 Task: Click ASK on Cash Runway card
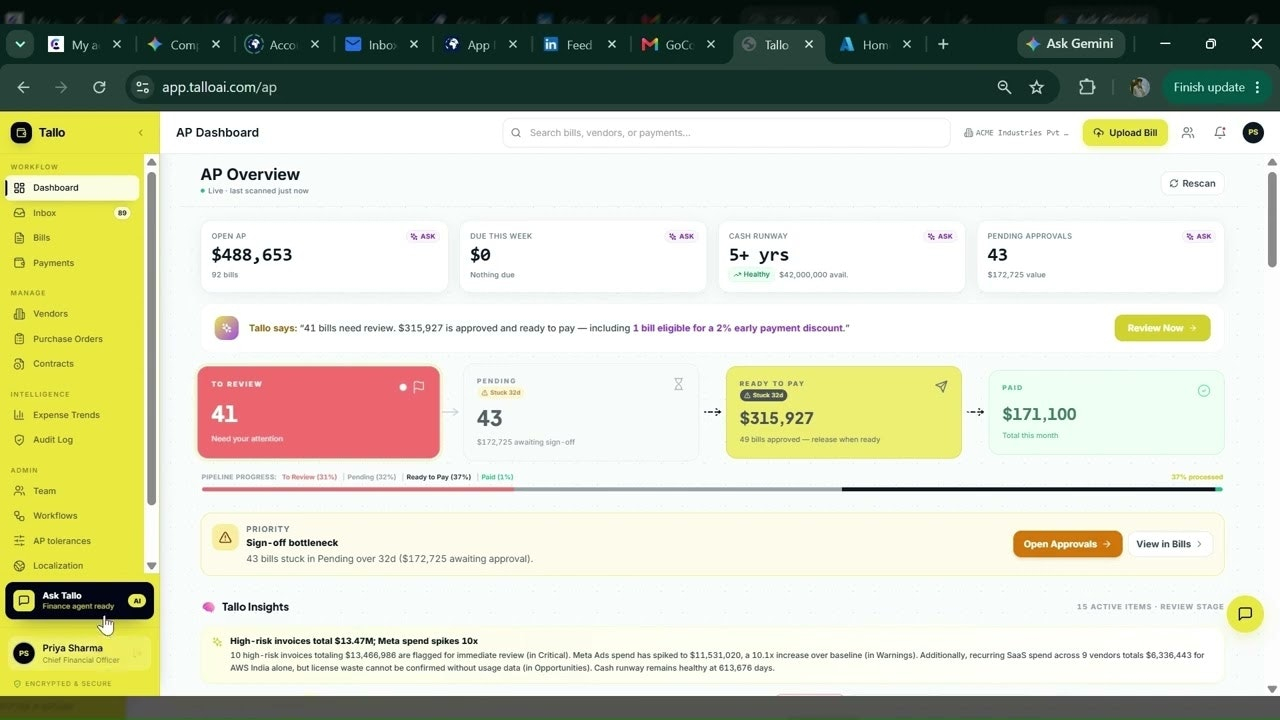click(x=940, y=237)
